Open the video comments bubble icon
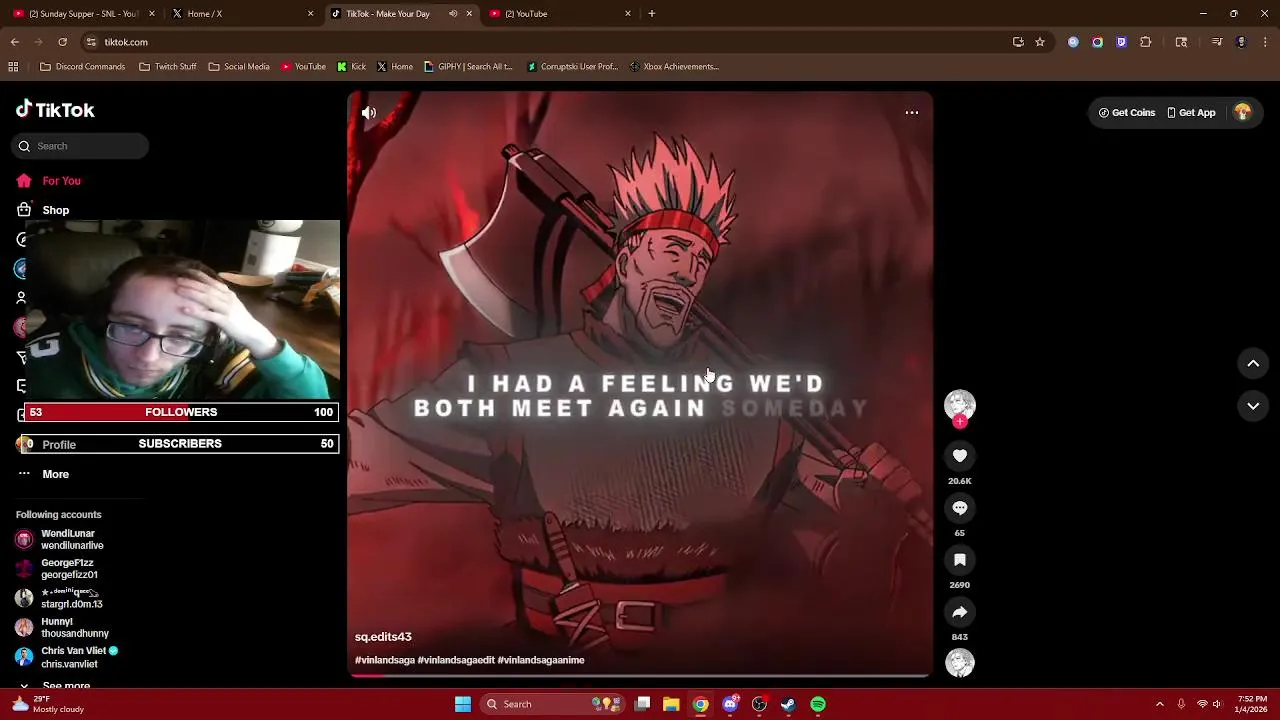 (x=960, y=508)
